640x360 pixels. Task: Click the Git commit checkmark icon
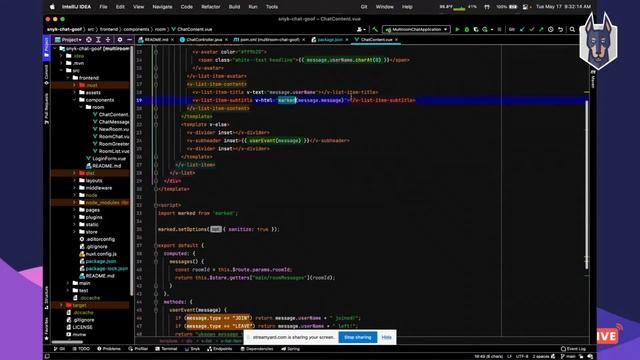[x=531, y=29]
